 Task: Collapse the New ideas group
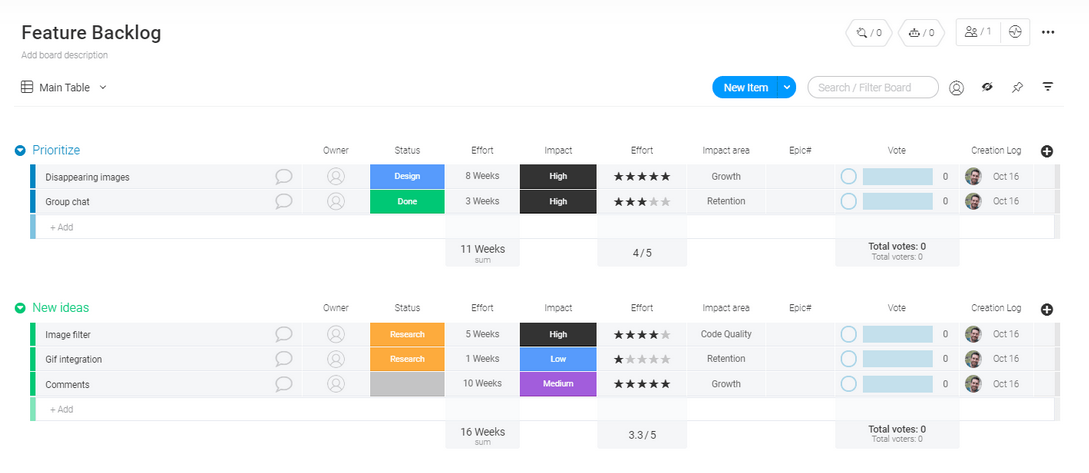[x=20, y=308]
